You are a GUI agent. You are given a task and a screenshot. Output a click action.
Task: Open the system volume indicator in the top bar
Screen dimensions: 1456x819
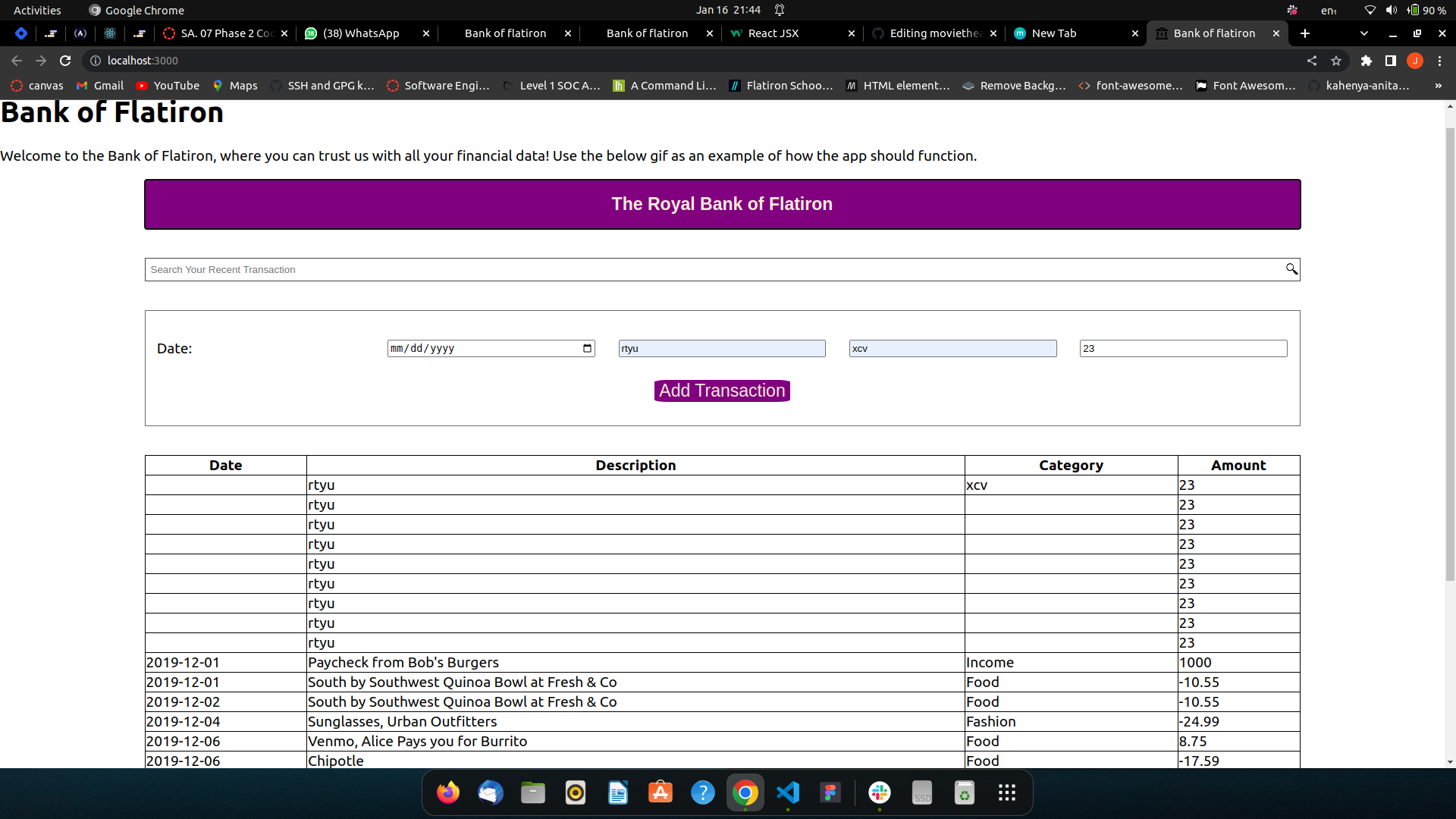click(1391, 10)
